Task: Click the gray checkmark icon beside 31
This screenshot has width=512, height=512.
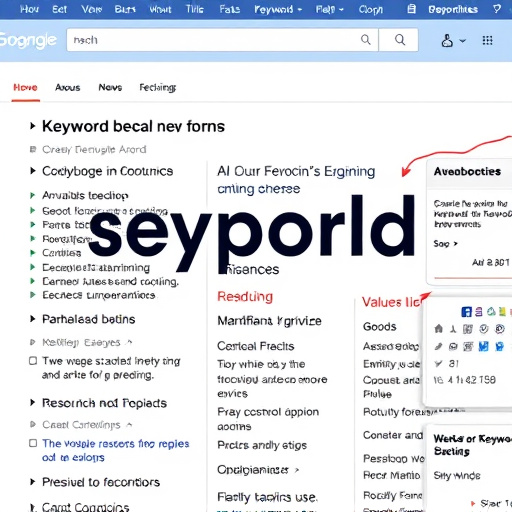Action: pos(439,364)
